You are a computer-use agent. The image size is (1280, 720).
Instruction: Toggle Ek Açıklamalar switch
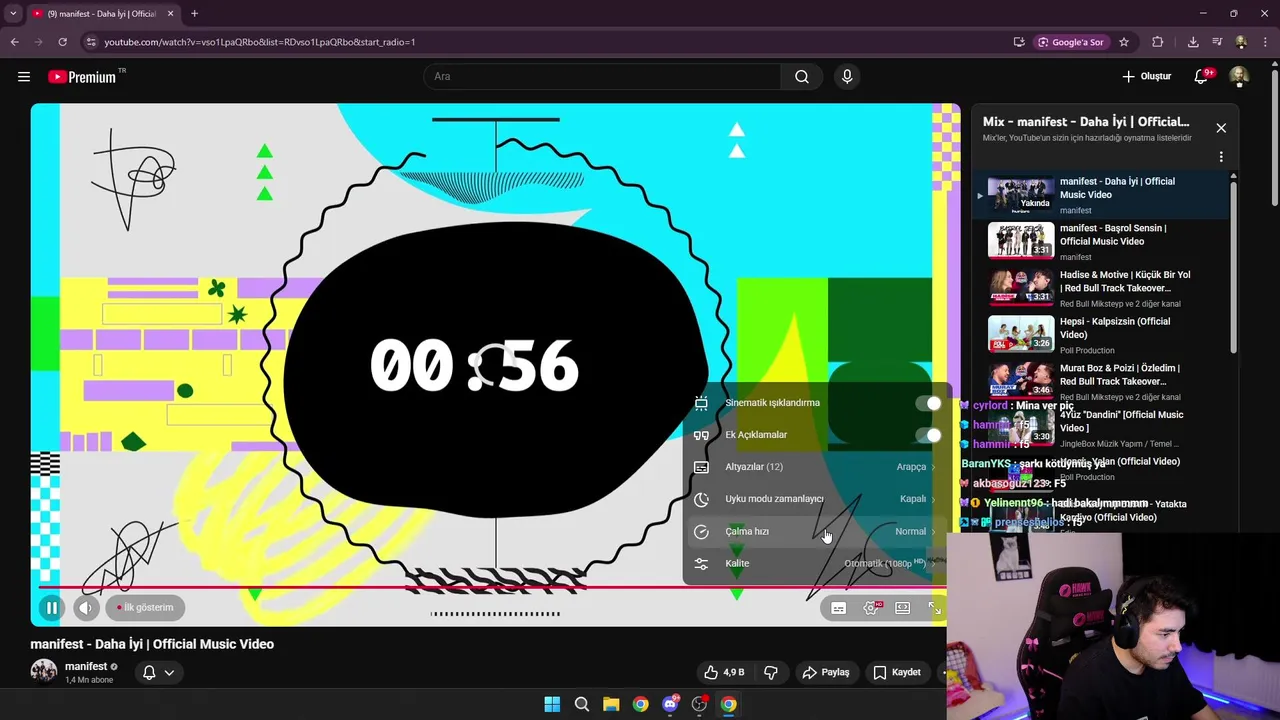(x=928, y=435)
